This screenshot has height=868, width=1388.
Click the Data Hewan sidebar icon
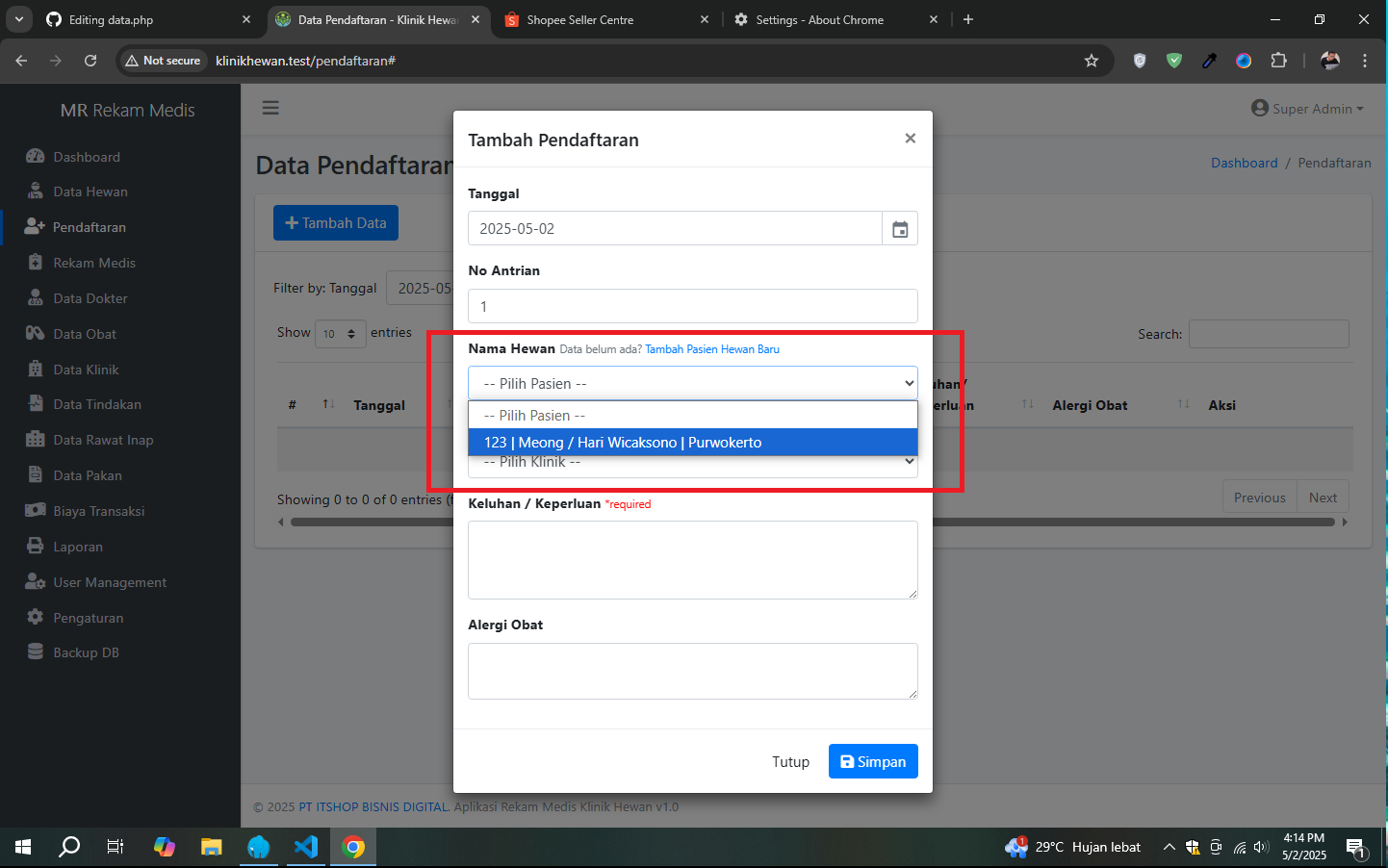(36, 191)
